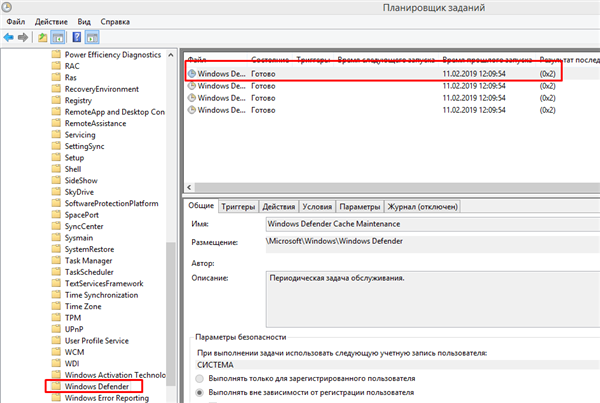Image resolution: width=600 pixels, height=403 pixels.
Task: Select the WCM tree folder
Action: 74,352
